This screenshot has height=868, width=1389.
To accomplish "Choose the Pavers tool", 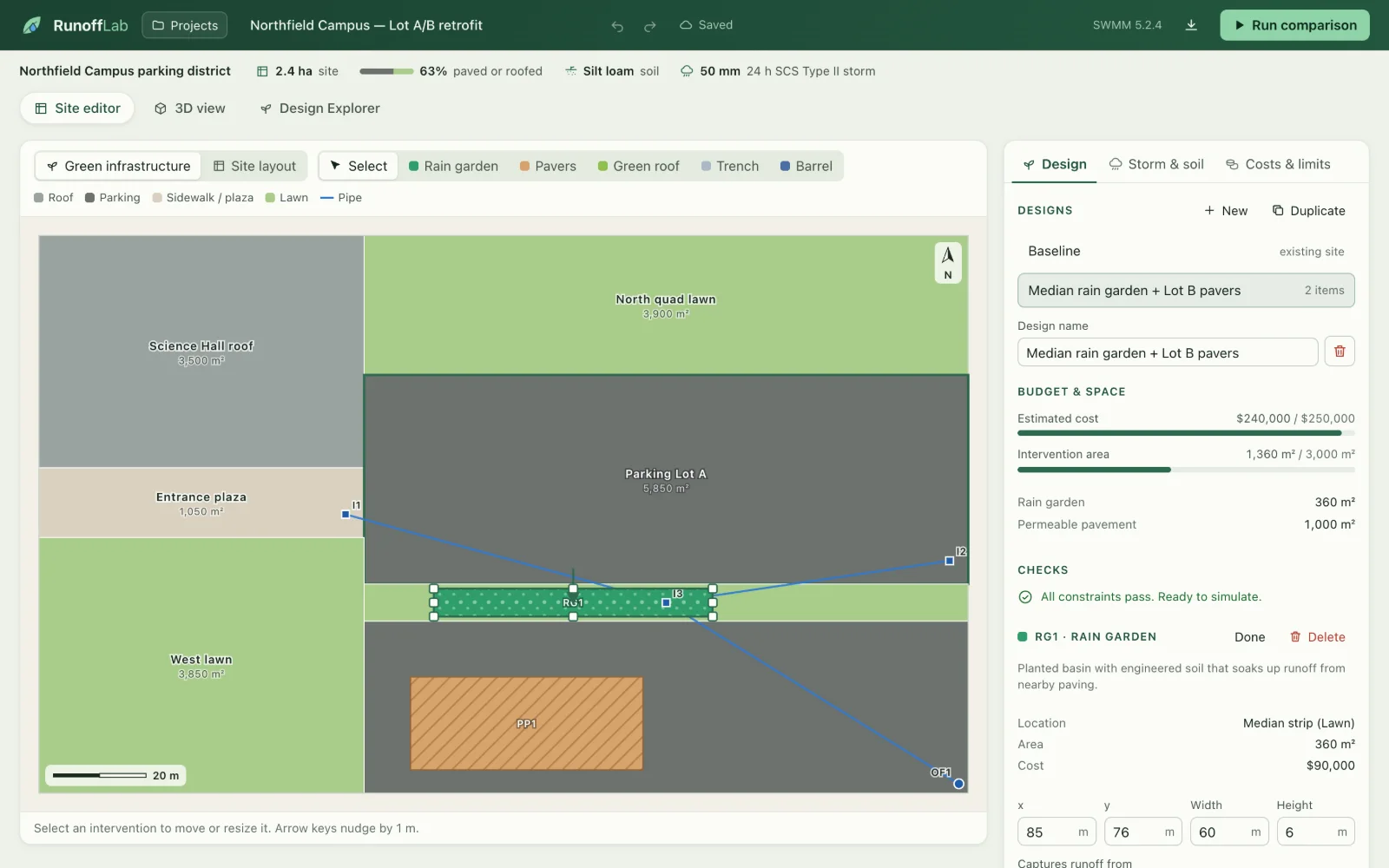I will coord(548,166).
